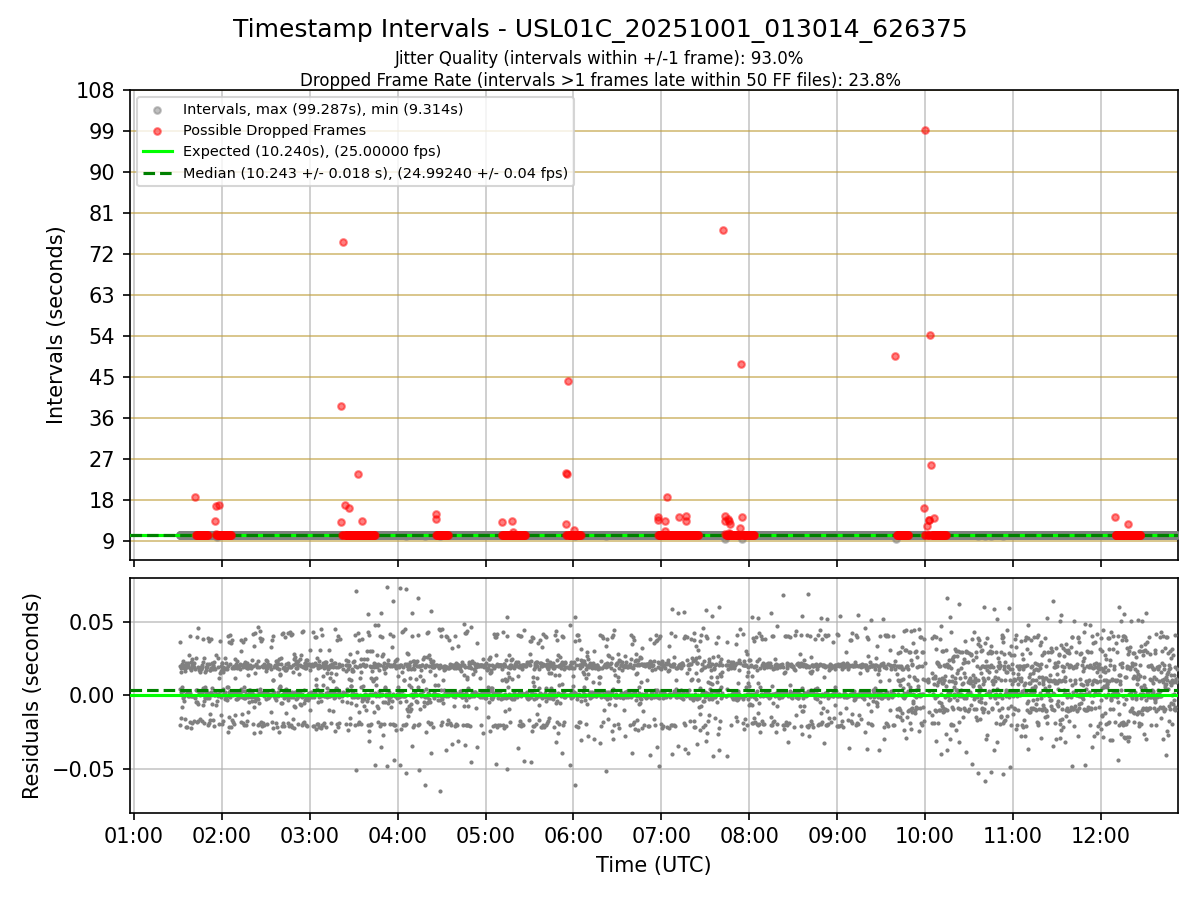Image resolution: width=1200 pixels, height=900 pixels.
Task: Click the dropped frame point at 99 seconds near 10:00
Action: click(x=925, y=130)
